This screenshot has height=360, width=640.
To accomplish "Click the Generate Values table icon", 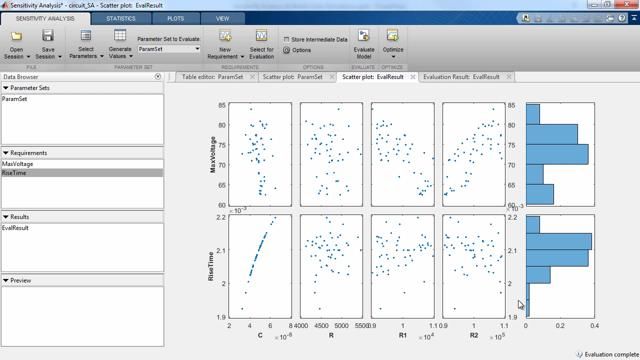I will click(x=120, y=36).
